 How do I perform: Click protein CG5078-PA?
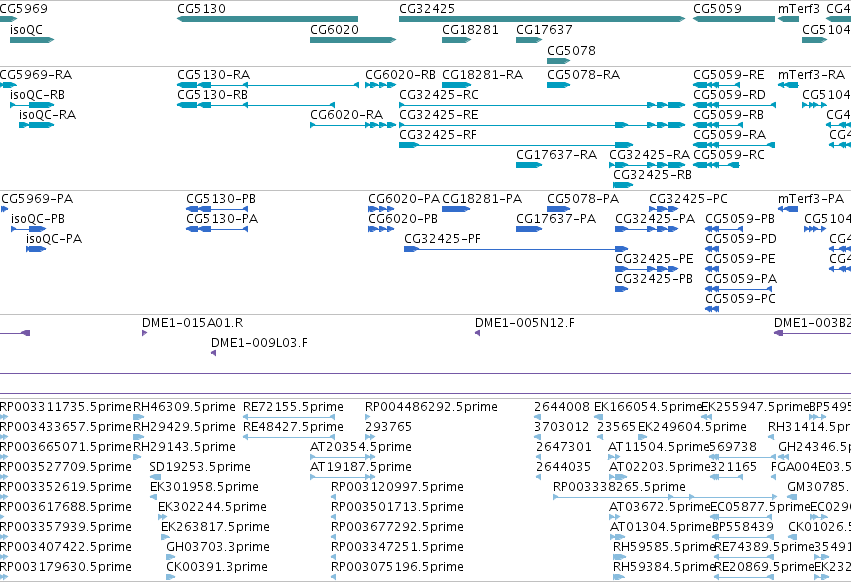coord(582,199)
